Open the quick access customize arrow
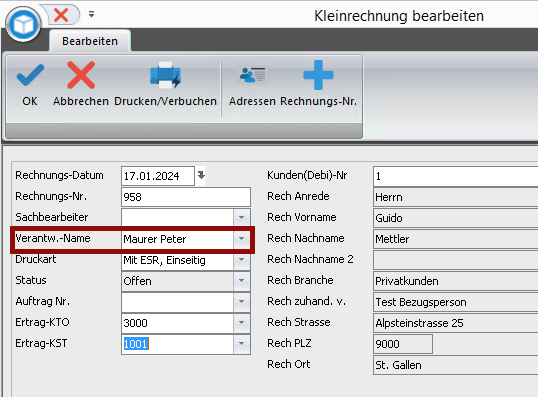538x397 pixels. pos(91,14)
